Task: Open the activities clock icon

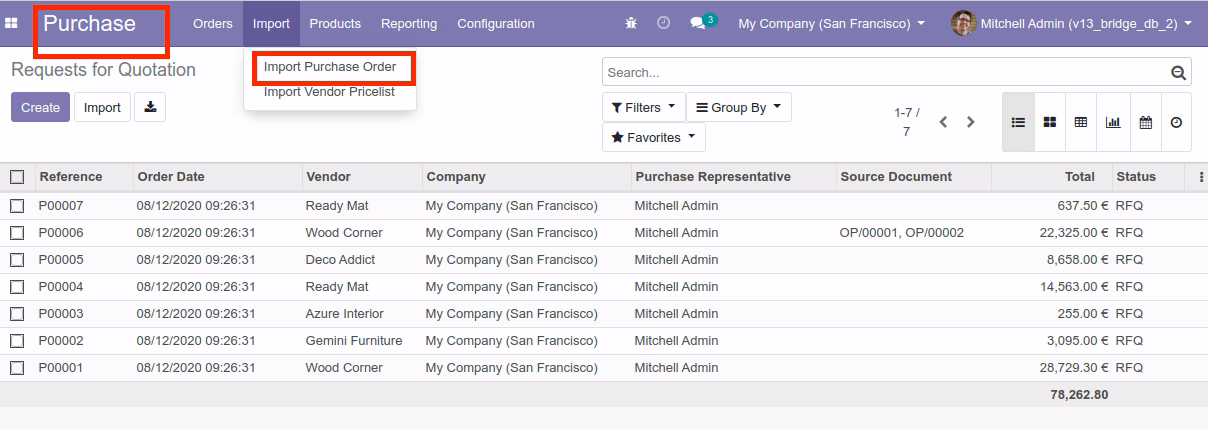Action: point(663,23)
